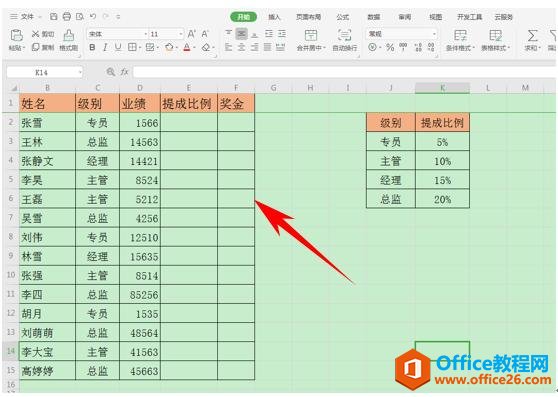
Task: Click cell with name 张静文
Action: pos(47,161)
